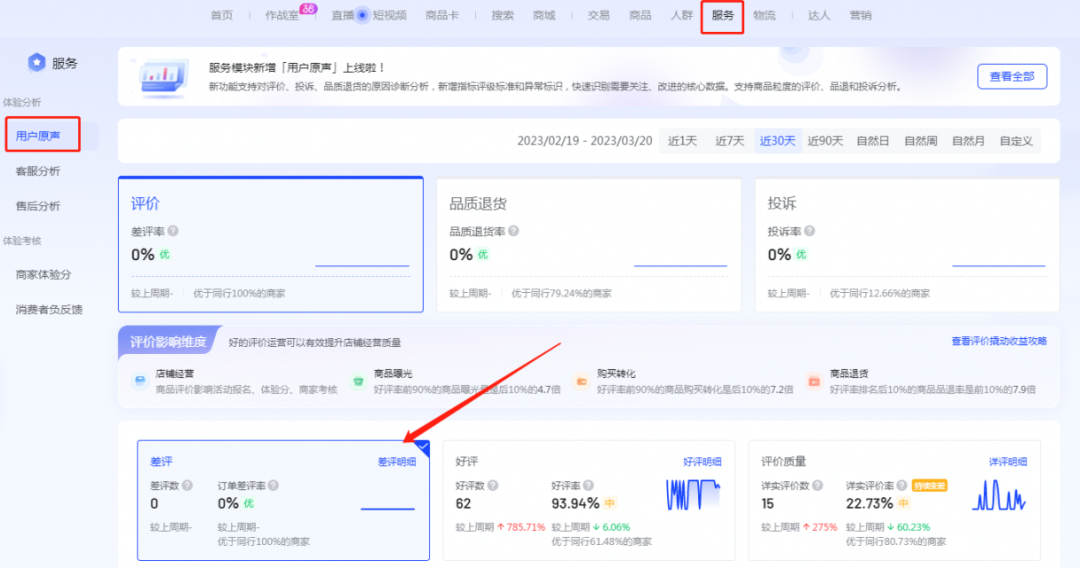Select the 服务 navigation tab

coord(723,15)
